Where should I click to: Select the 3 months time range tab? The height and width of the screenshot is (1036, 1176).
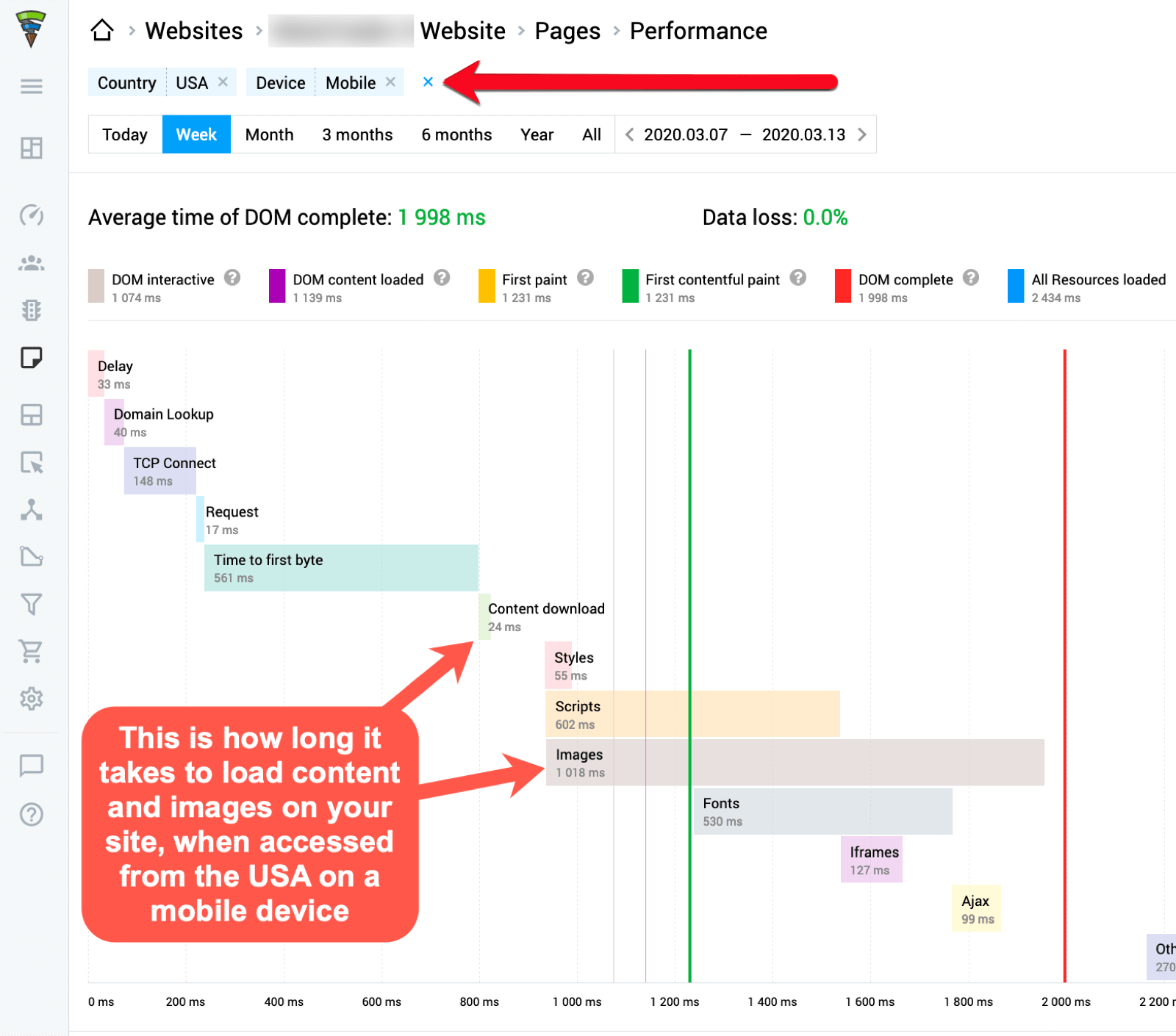coord(357,134)
